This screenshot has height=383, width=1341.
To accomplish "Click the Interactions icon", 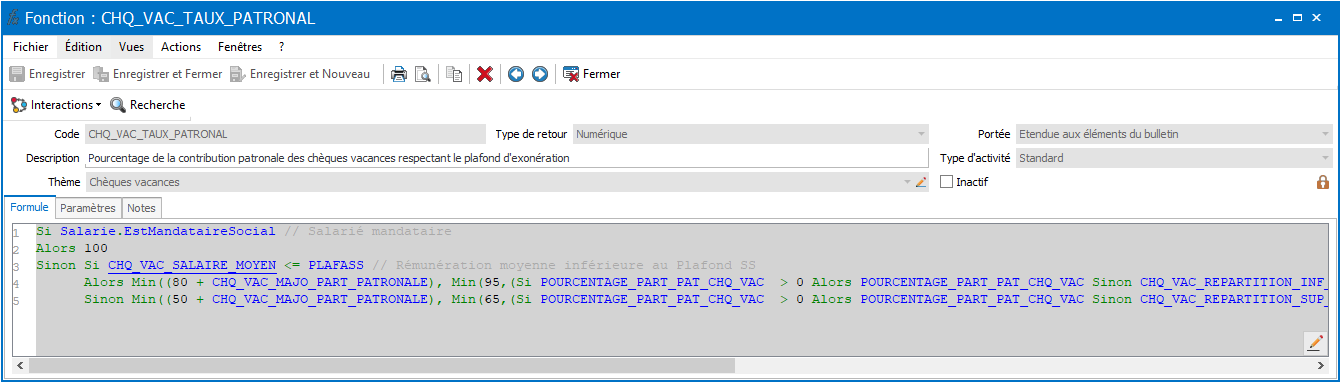I will (x=19, y=105).
